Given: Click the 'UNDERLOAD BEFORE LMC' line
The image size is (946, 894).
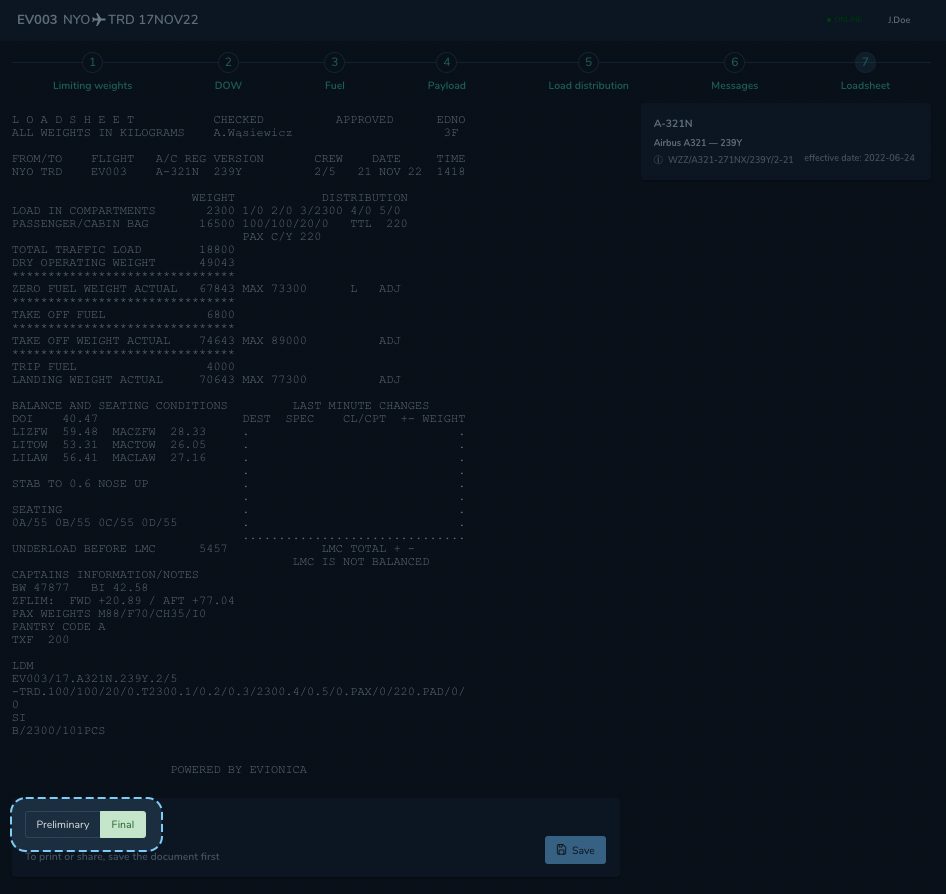Looking at the screenshot, I should (x=119, y=549).
